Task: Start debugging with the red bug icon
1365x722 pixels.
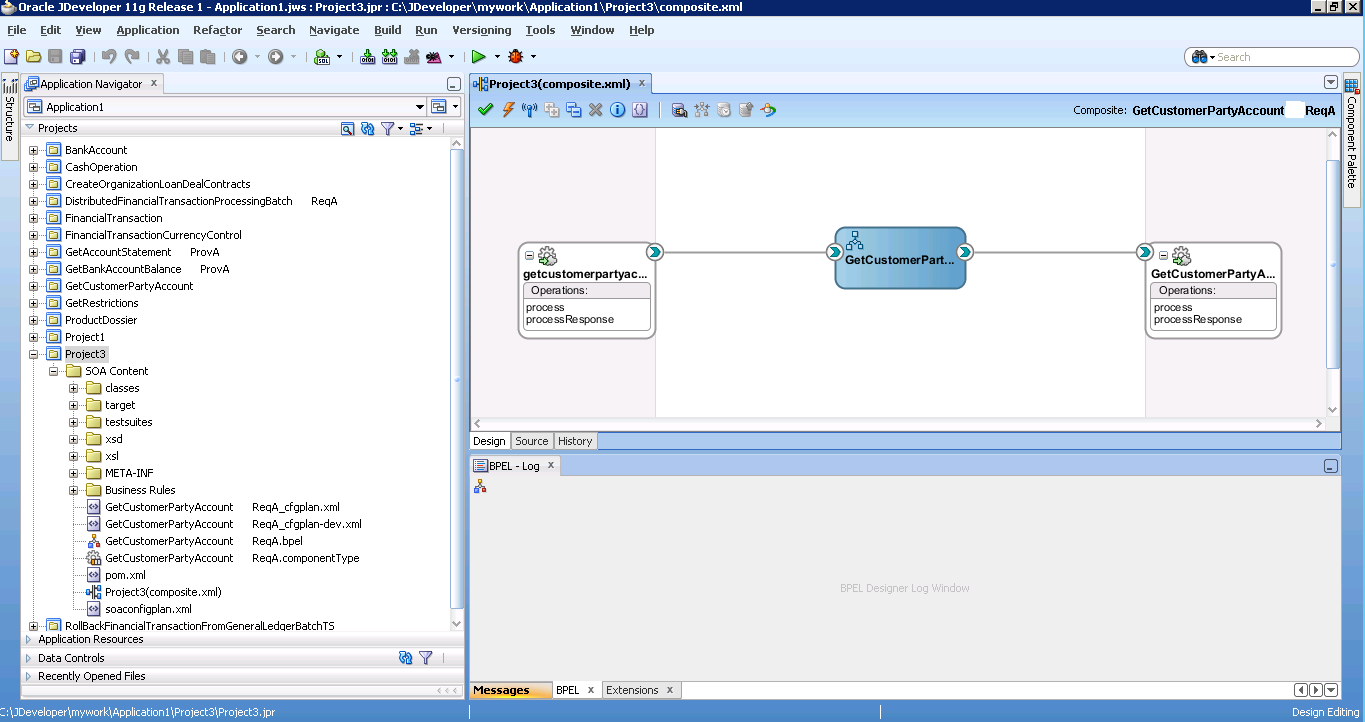Action: 515,57
